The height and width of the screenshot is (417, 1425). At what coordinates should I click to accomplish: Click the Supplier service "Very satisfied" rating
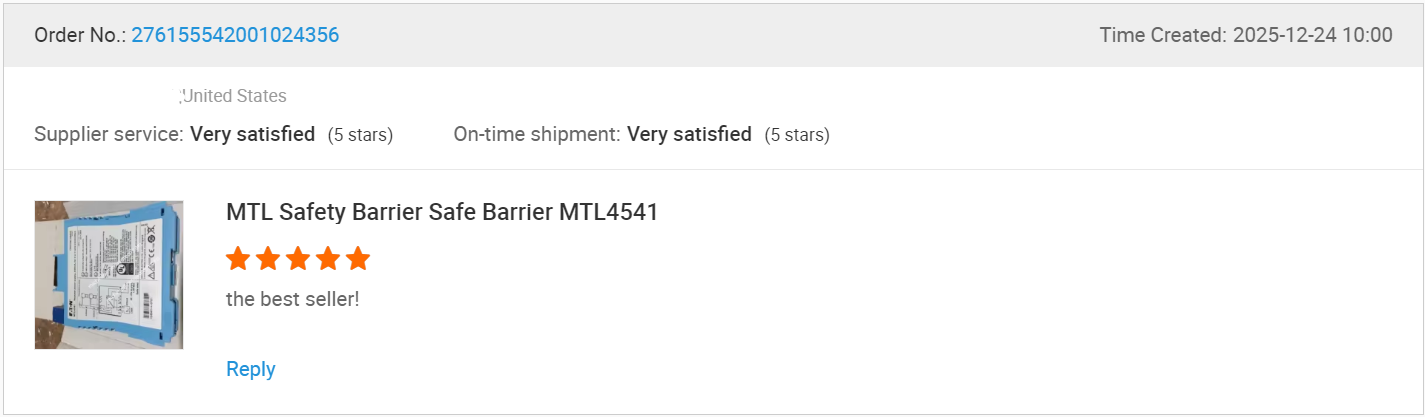click(x=253, y=134)
